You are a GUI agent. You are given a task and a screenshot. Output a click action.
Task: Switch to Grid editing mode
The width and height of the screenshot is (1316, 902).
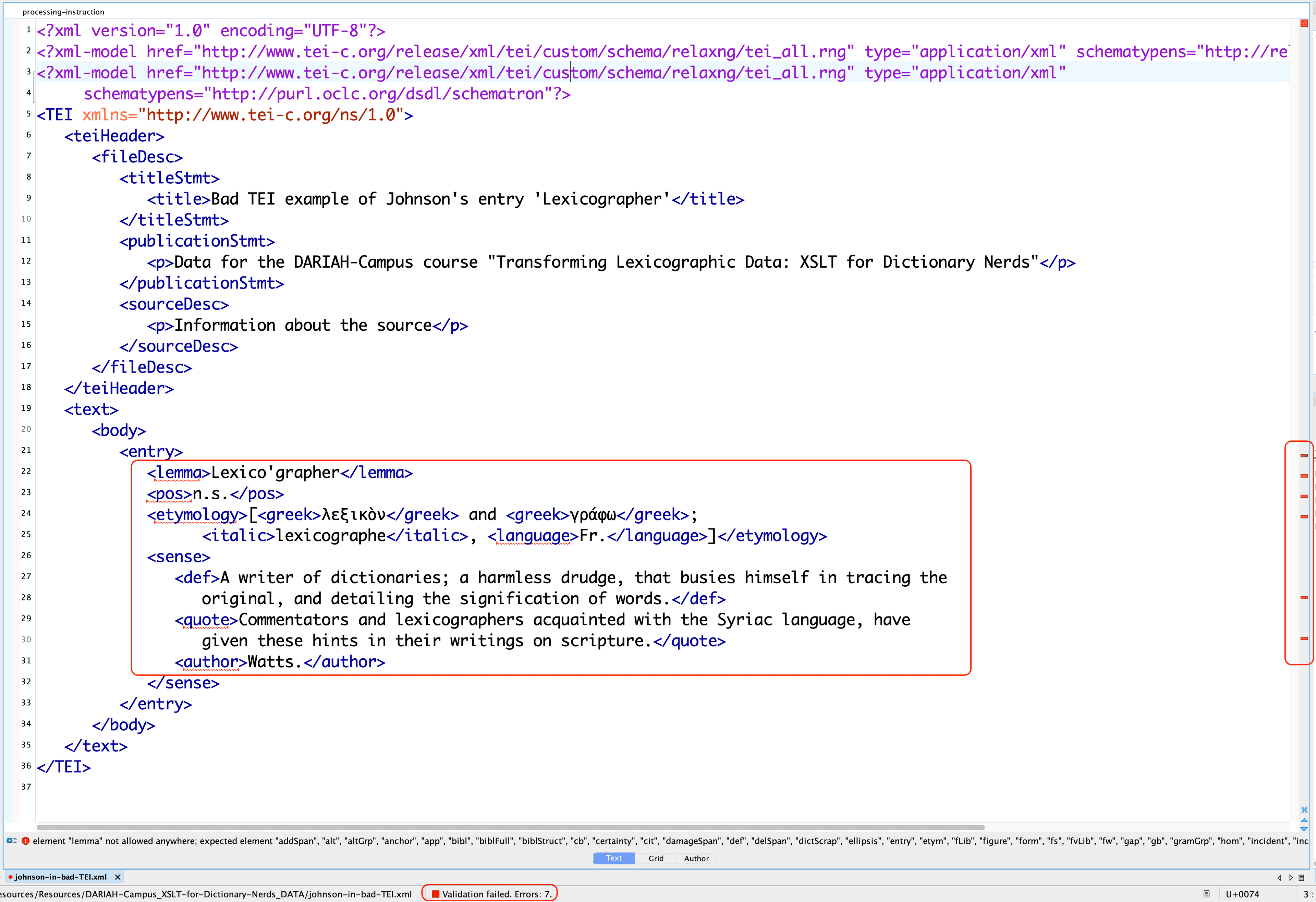[x=656, y=858]
